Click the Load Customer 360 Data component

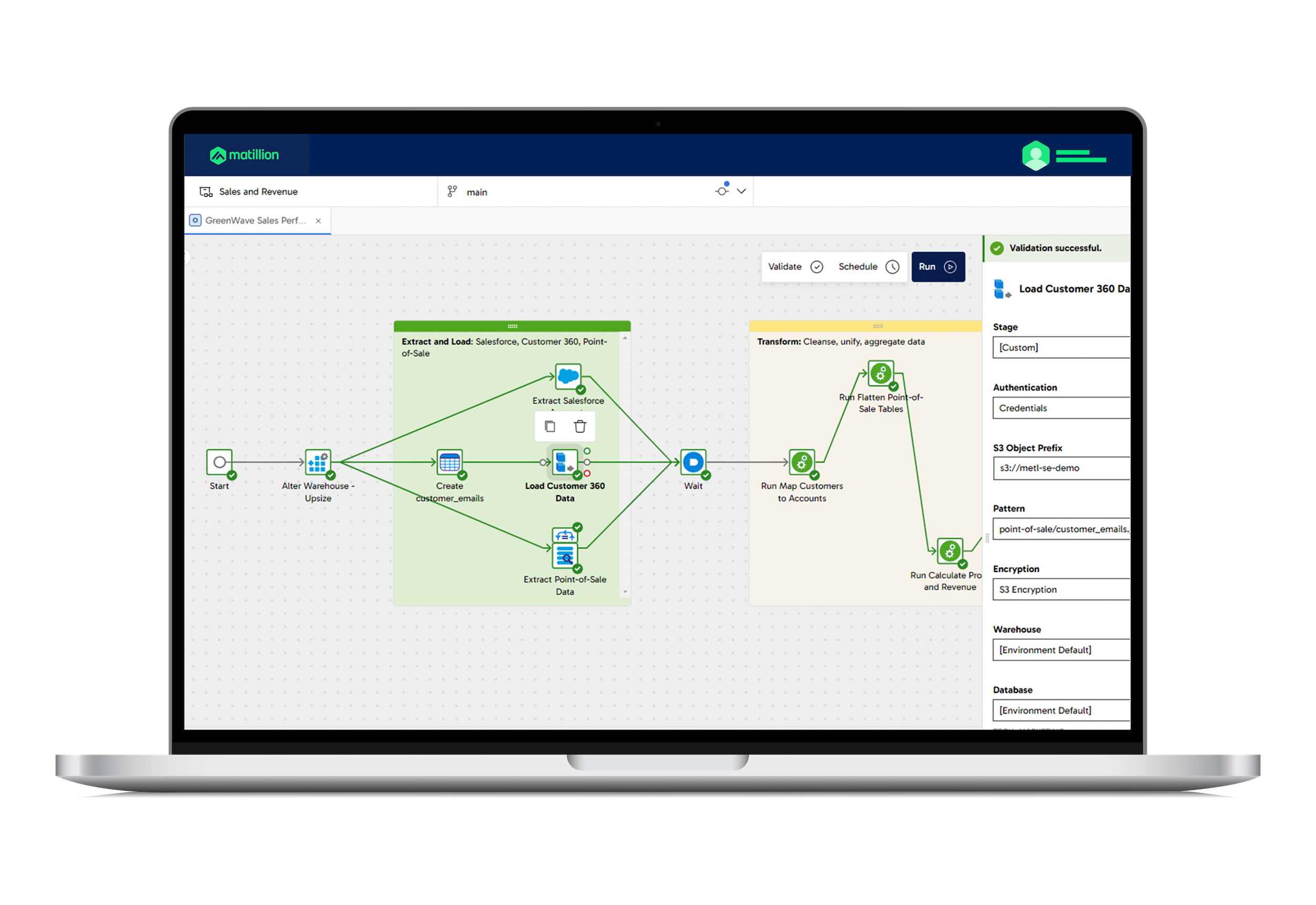[x=564, y=462]
